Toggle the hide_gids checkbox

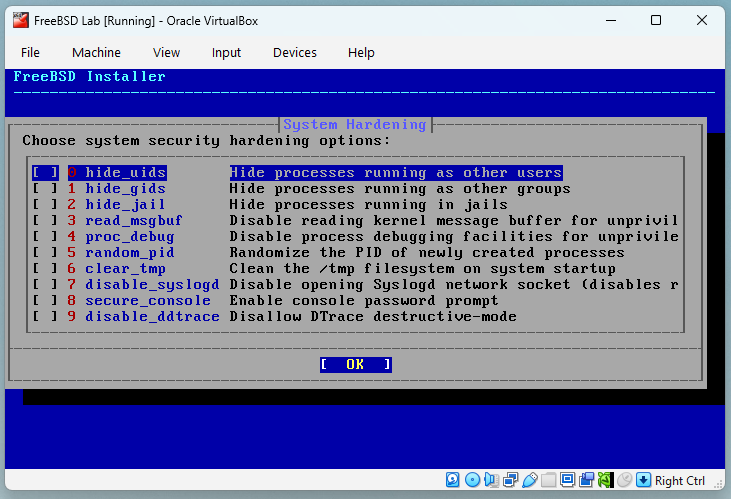[x=45, y=188]
